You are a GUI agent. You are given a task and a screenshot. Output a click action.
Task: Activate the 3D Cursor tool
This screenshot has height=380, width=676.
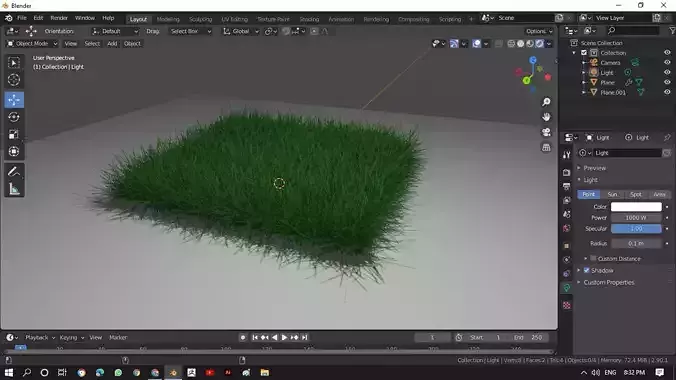(14, 80)
